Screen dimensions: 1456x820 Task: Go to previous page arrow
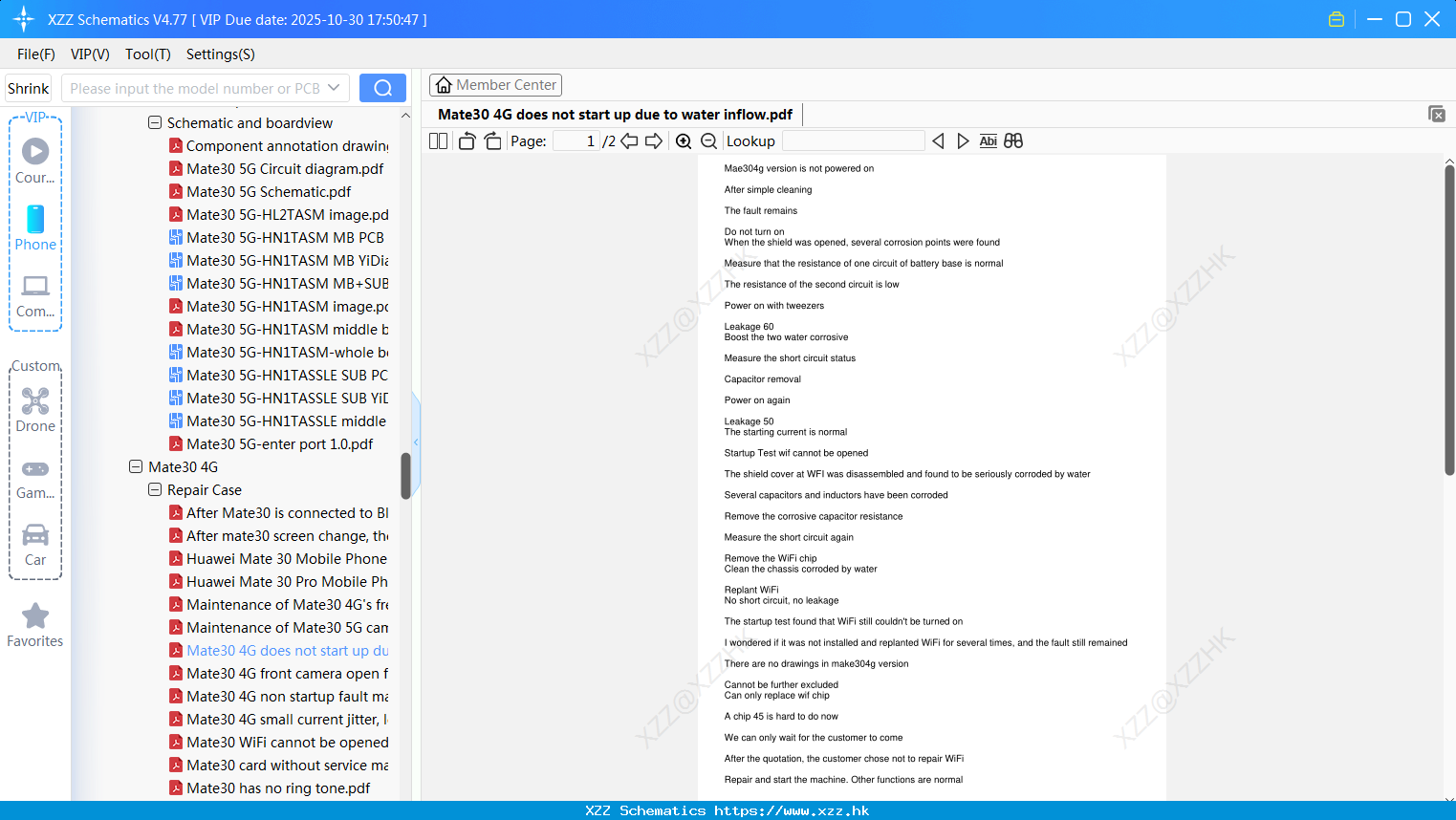click(x=629, y=141)
